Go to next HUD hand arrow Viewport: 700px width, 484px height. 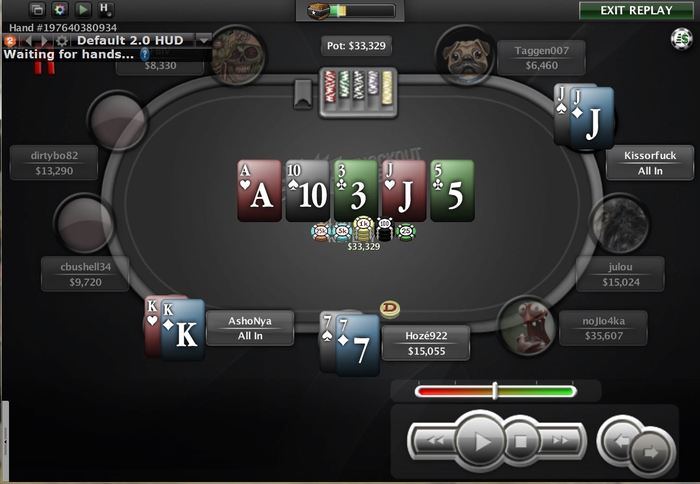point(44,41)
